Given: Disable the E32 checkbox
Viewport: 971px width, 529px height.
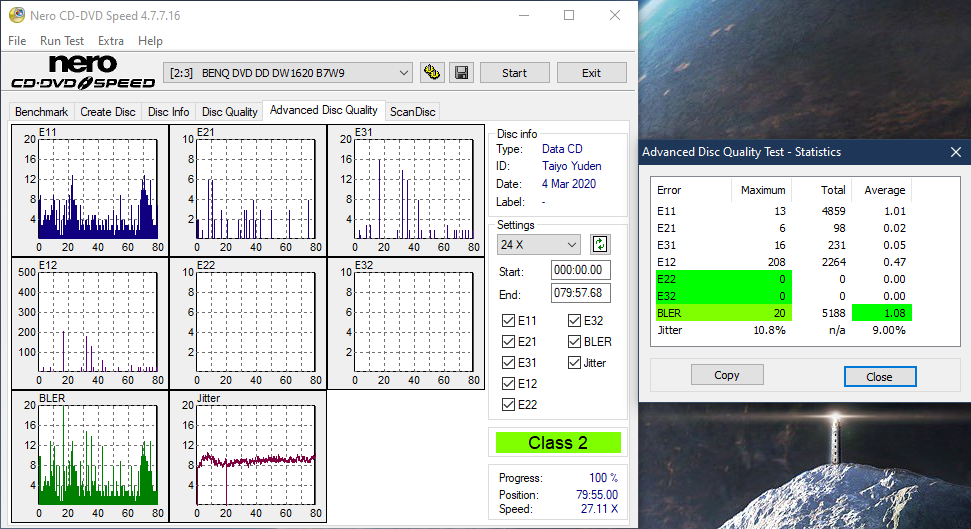Looking at the screenshot, I should (x=574, y=320).
